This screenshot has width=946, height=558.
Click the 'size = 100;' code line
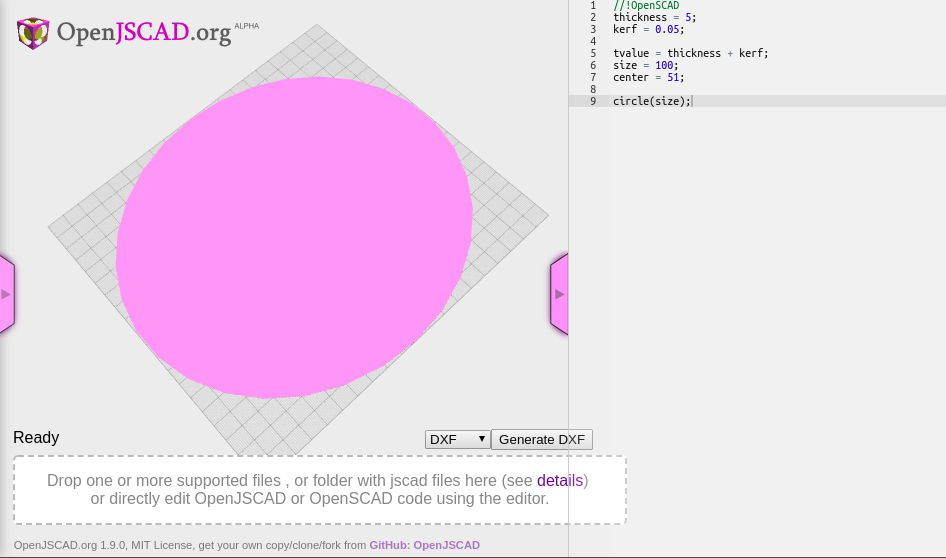646,65
